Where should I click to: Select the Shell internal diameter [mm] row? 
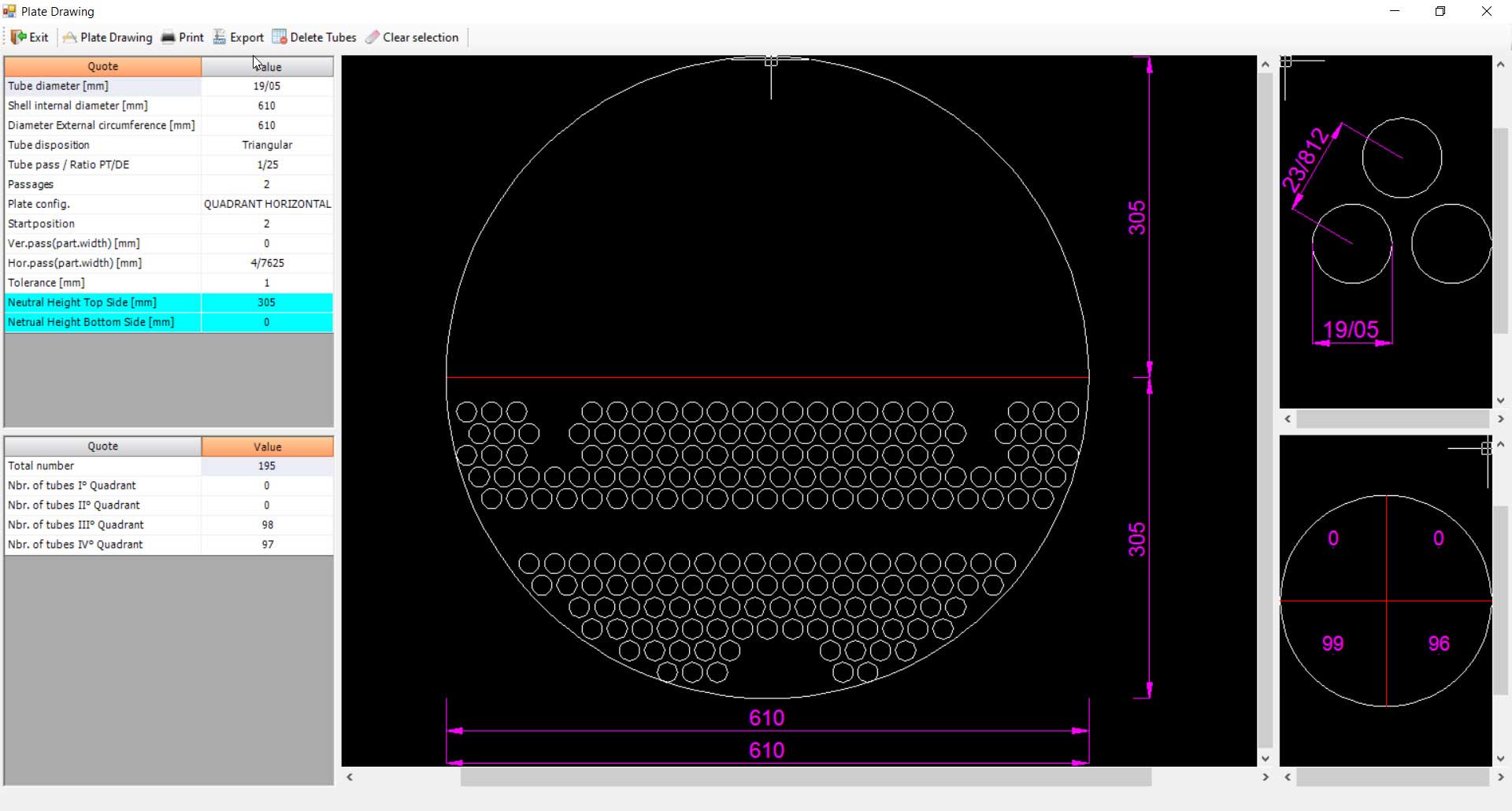tap(169, 106)
